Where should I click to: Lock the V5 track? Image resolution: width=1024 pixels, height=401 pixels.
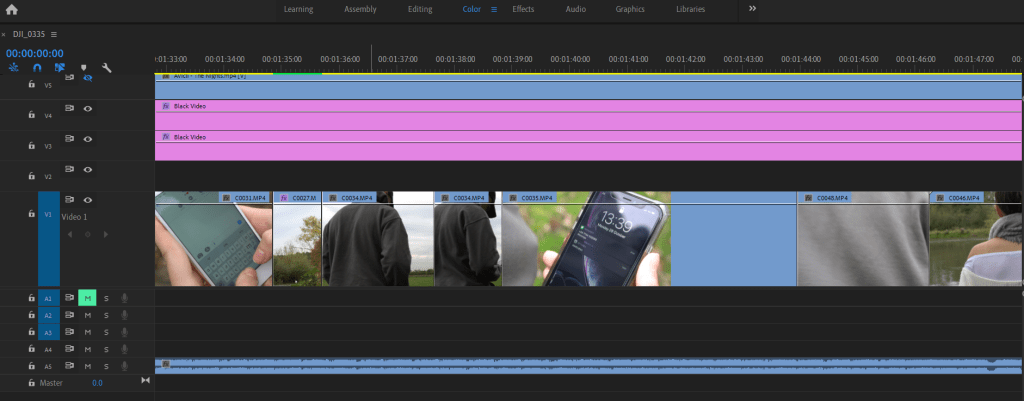31,84
